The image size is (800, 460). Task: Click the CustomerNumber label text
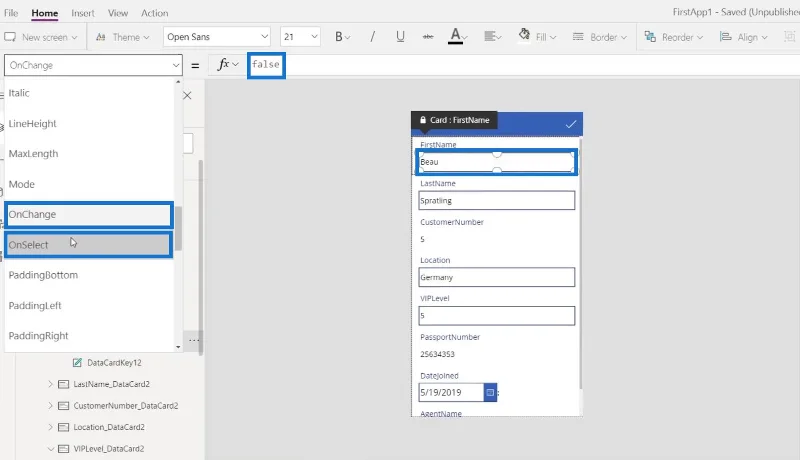coord(452,222)
